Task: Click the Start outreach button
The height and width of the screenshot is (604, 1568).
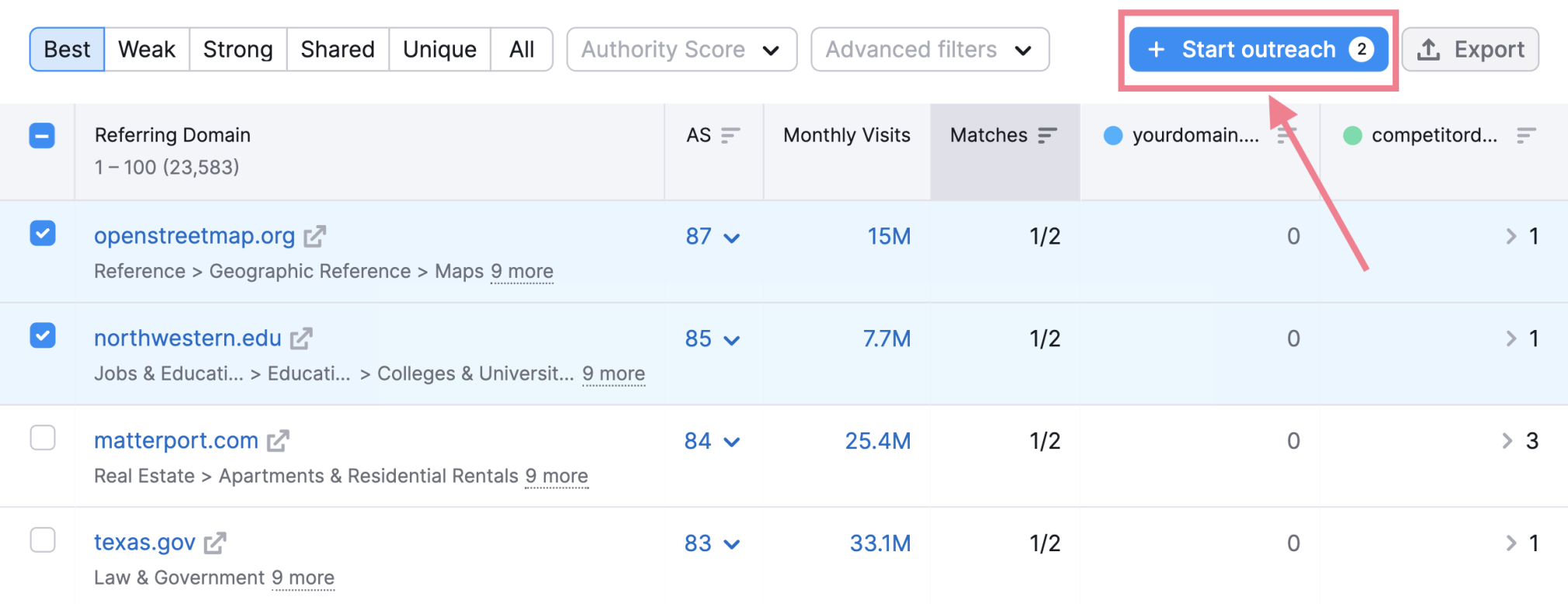Action: [1258, 50]
